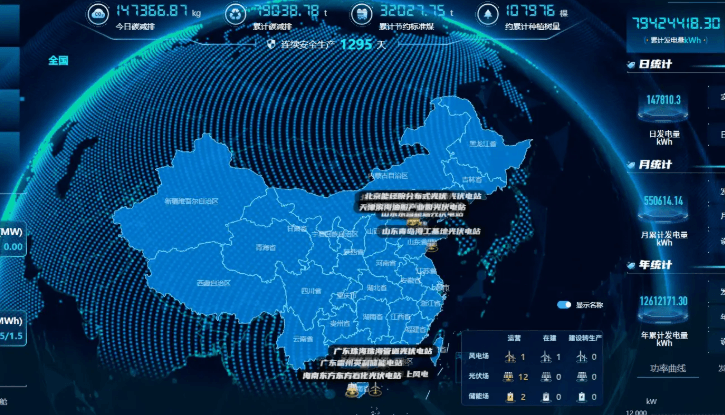Screen dimensions: 725x415
Task: Click 湖北省 label on the map
Action: coord(377,288)
